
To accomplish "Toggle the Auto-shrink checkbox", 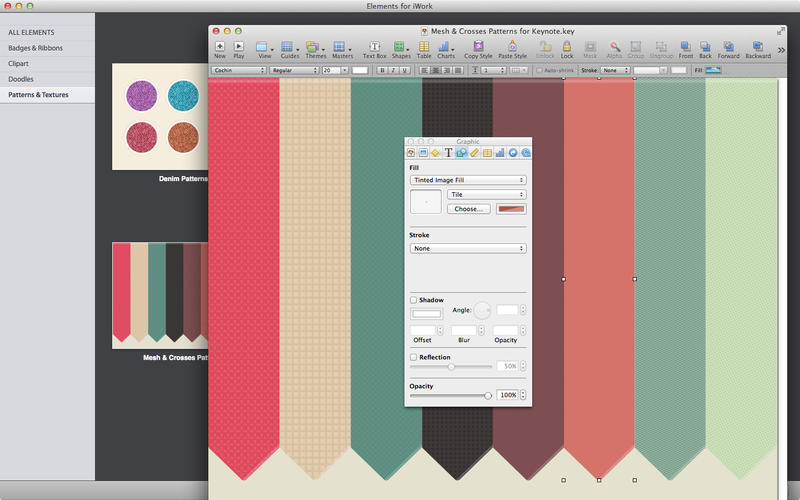I will (x=538, y=71).
